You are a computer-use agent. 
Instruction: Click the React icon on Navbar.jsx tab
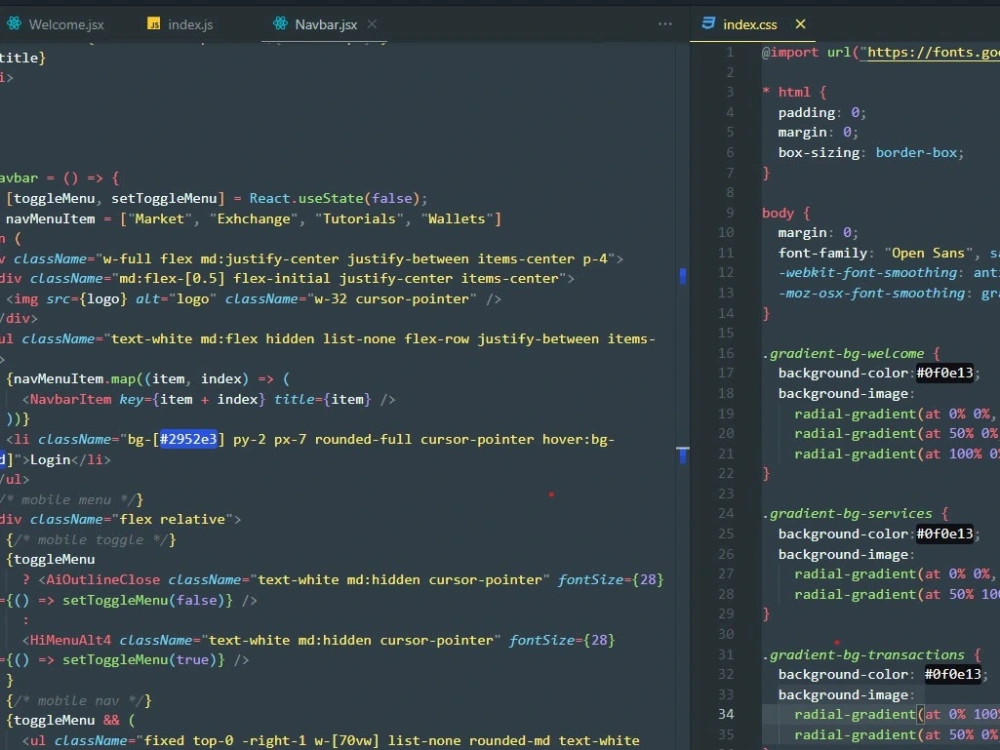tap(280, 24)
